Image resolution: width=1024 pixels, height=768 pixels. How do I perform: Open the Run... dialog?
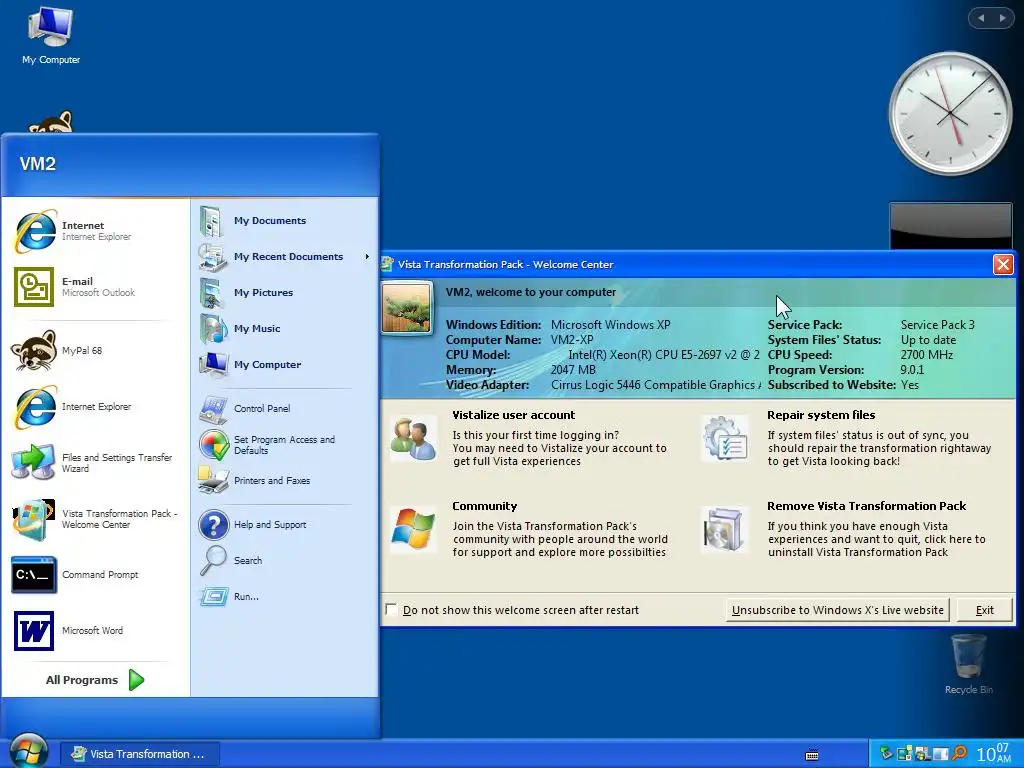tap(285, 596)
